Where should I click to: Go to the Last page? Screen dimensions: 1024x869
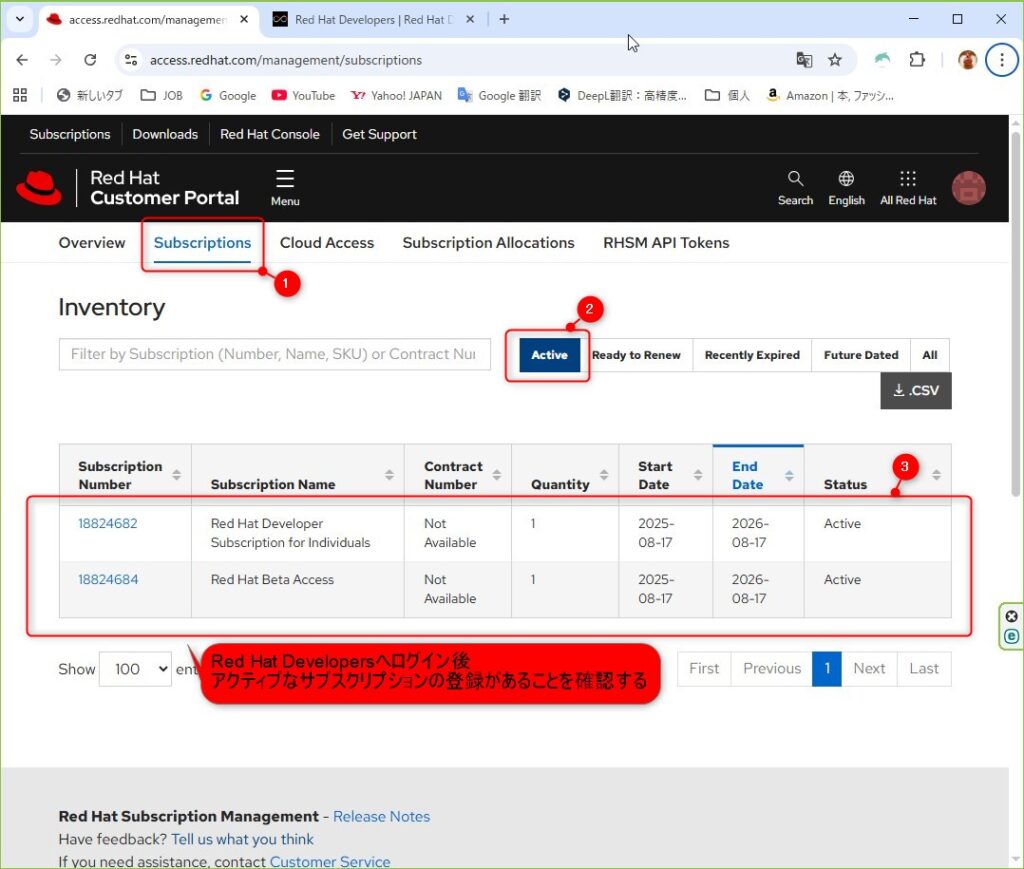[924, 669]
